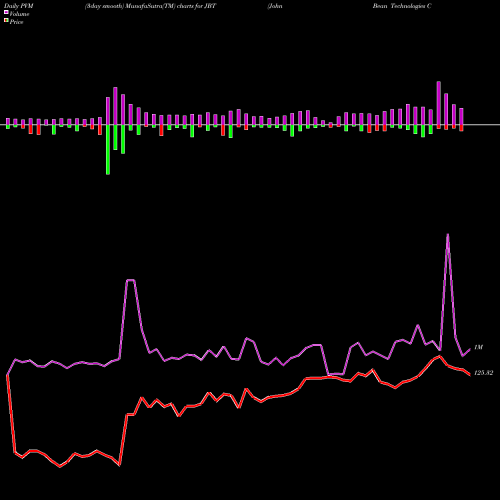The image size is (500, 500).
Task: Click the Price legend color swatch
Action: coord(6,21)
